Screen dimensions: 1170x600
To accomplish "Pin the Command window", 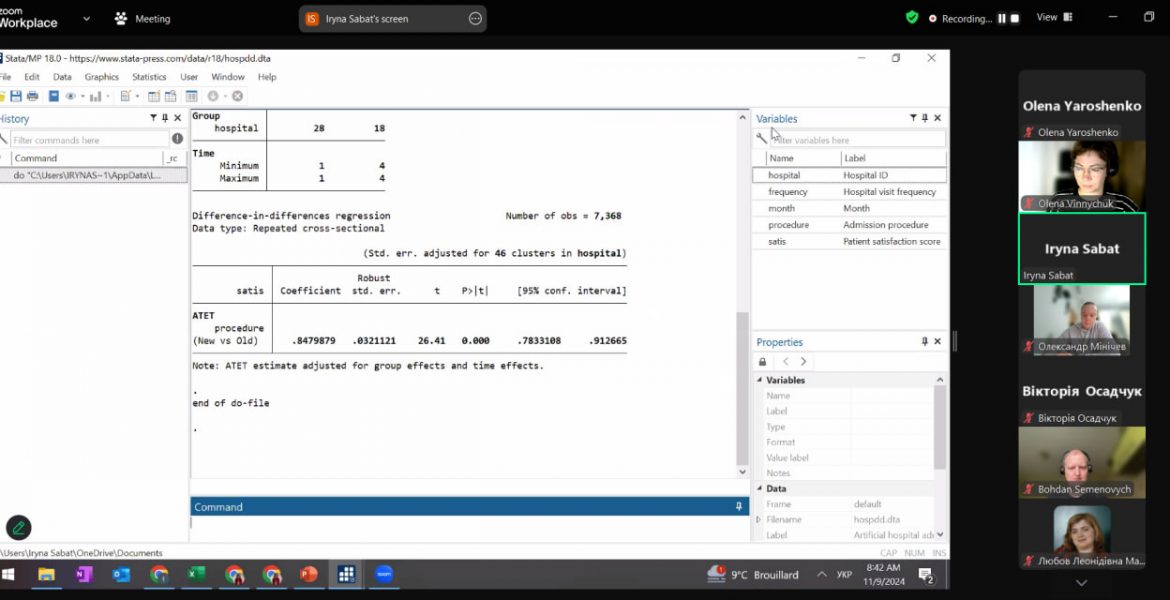I will (739, 506).
